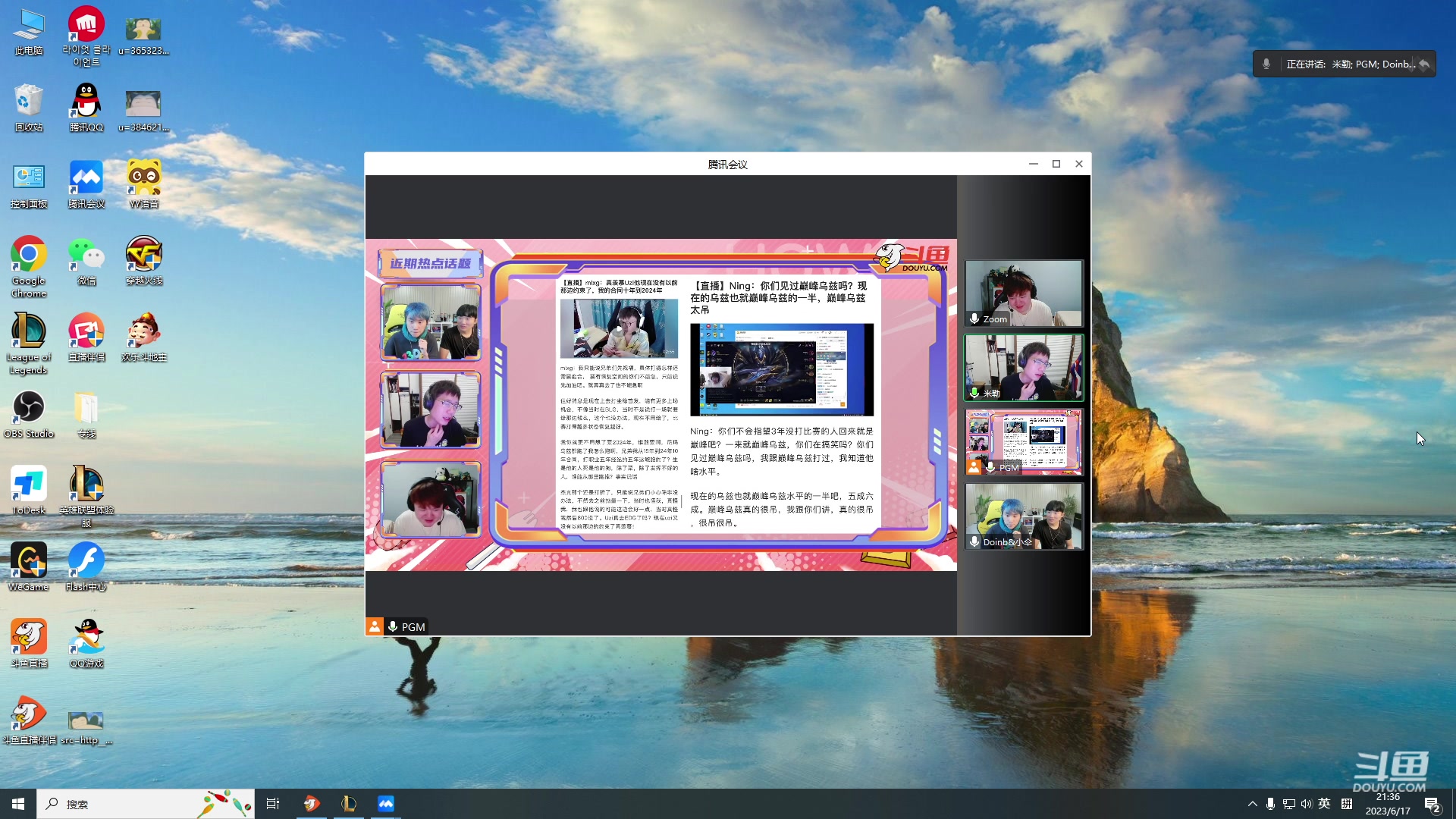Switch to League of Legends taskbar icon
1456x819 pixels.
pyautogui.click(x=349, y=804)
